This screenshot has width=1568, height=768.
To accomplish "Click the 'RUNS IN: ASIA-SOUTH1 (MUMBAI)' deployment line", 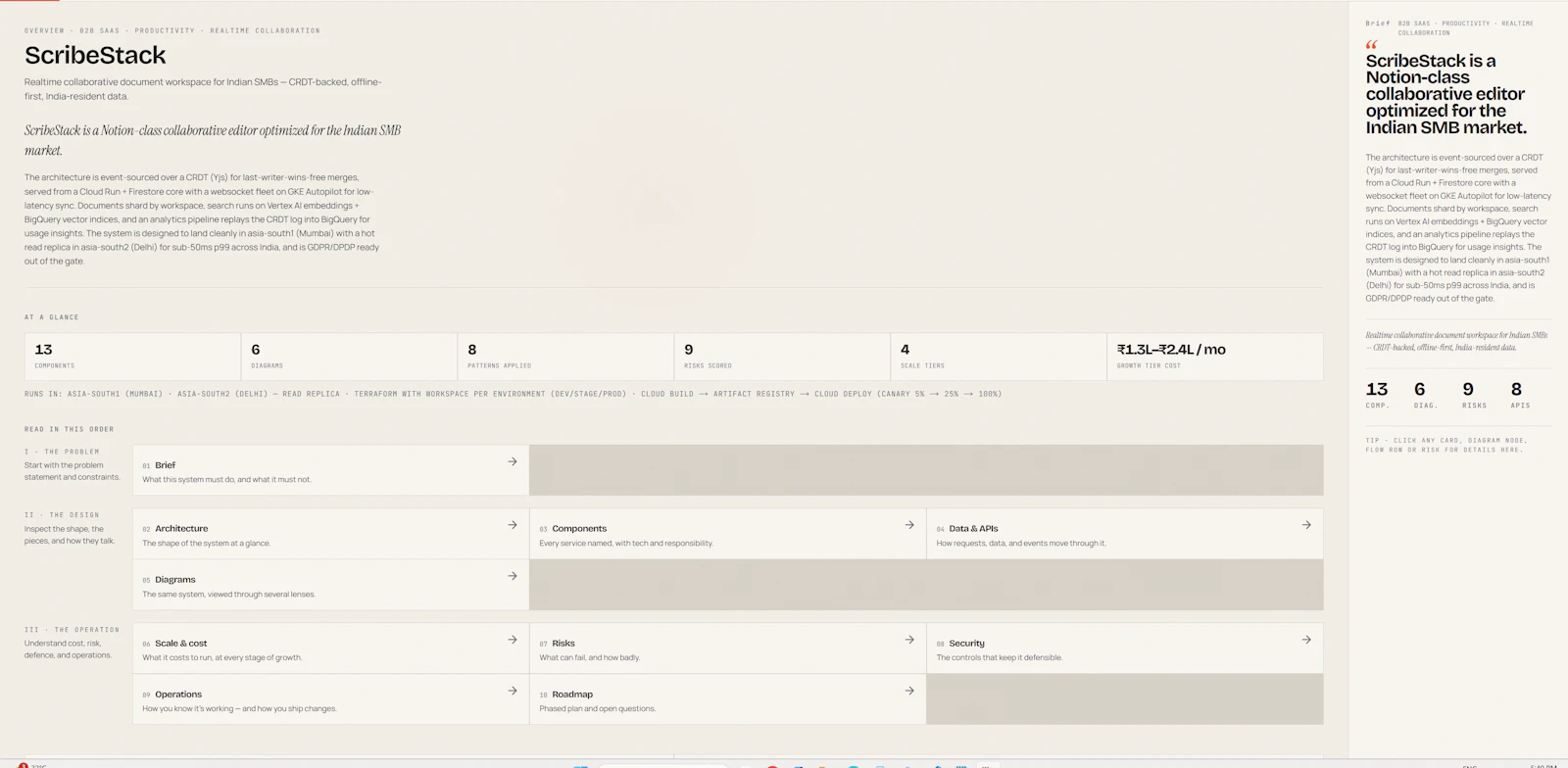I will click(x=513, y=394).
